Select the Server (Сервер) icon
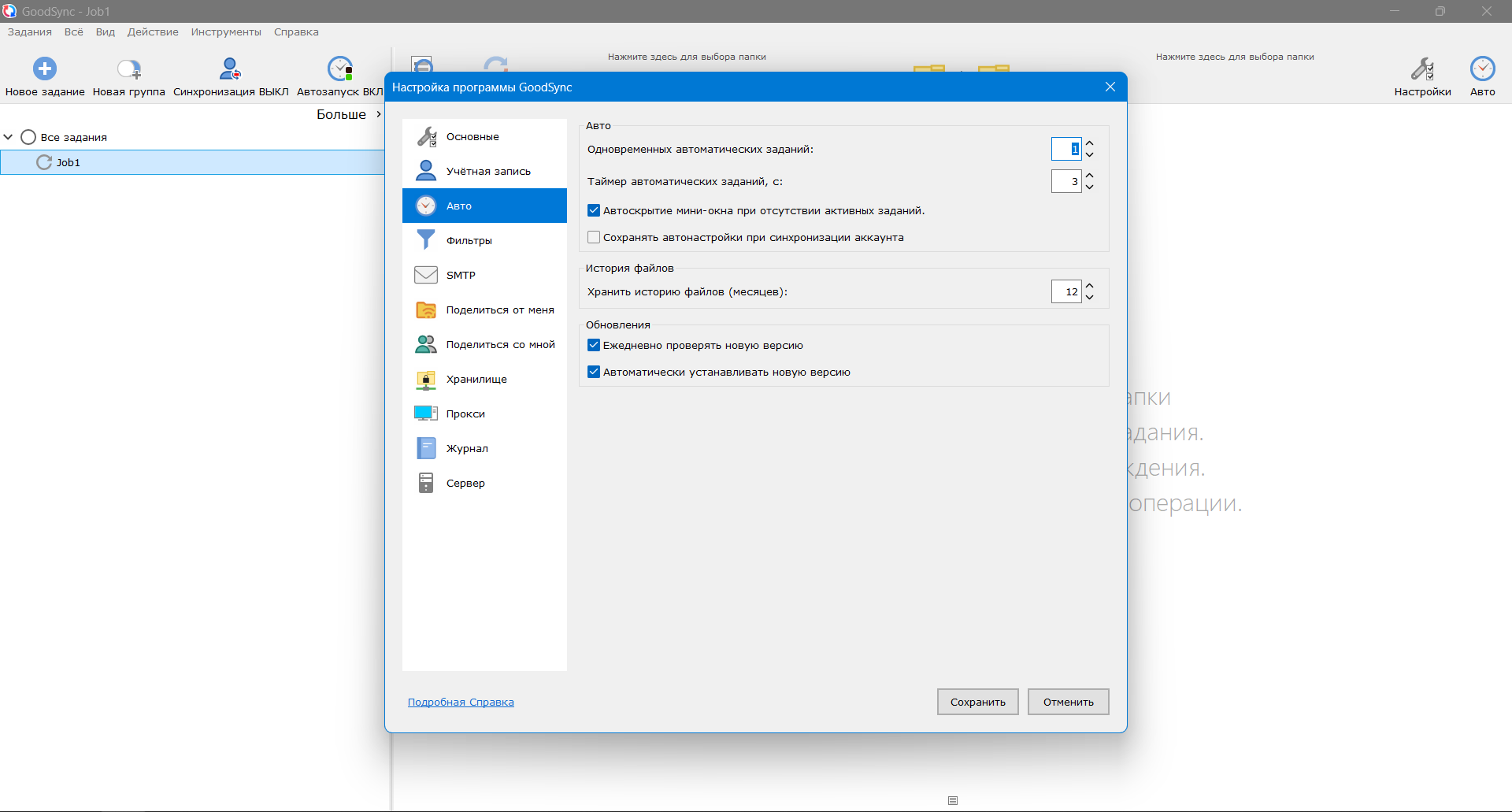This screenshot has height=812, width=1512. pos(426,483)
